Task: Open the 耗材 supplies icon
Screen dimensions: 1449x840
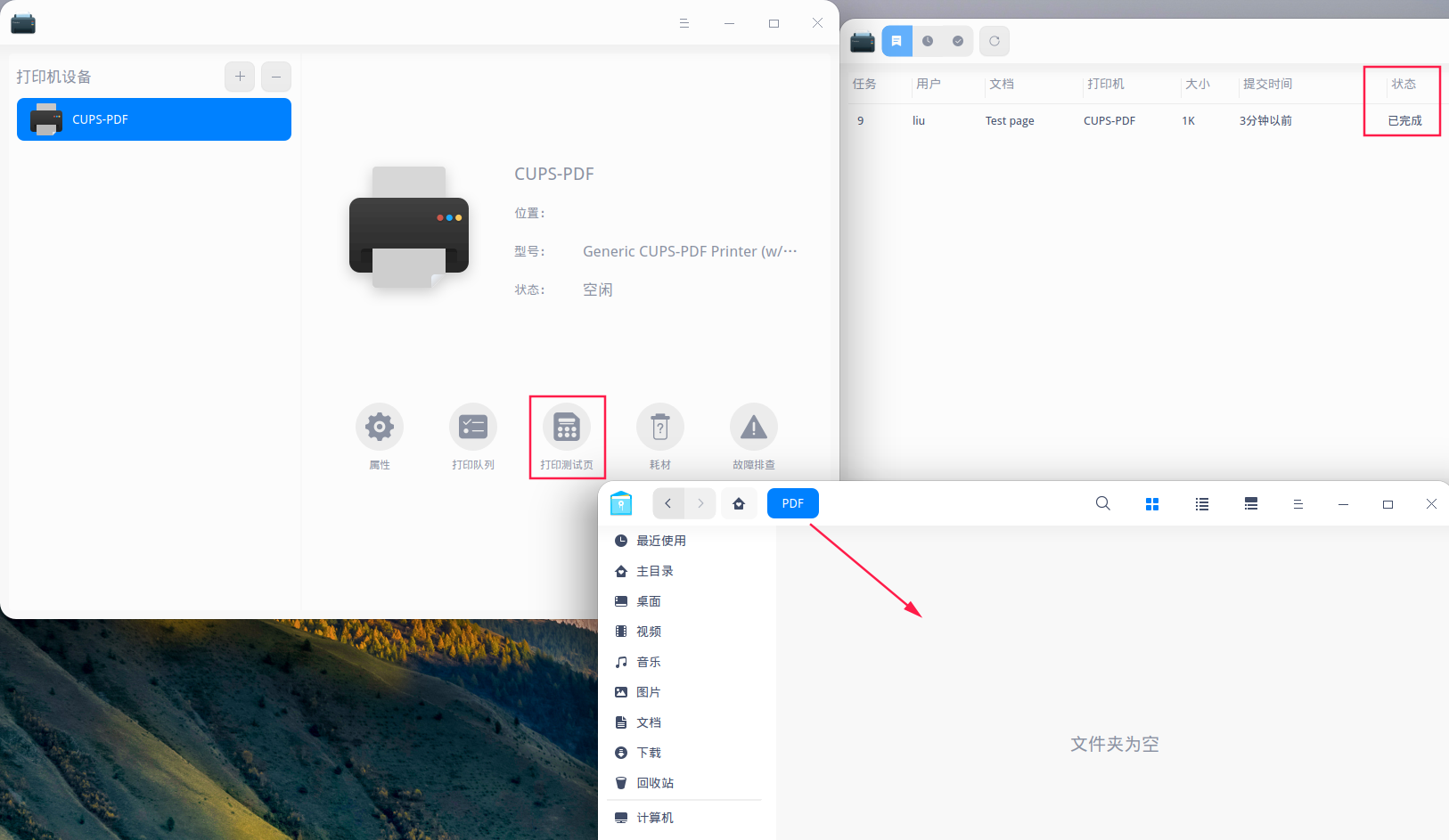Action: [660, 428]
